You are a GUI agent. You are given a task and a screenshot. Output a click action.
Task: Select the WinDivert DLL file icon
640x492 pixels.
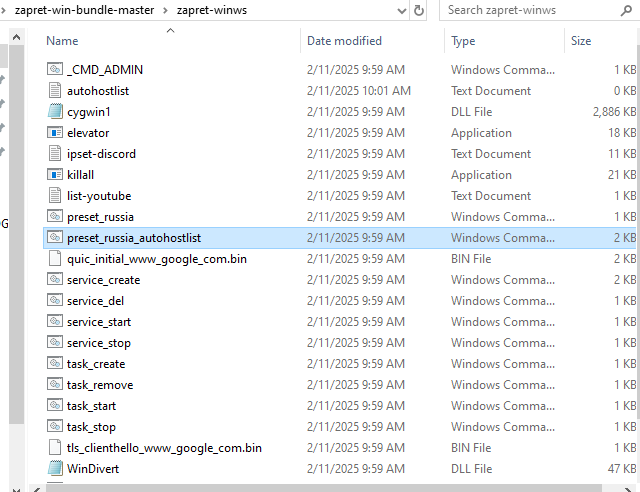coord(55,468)
